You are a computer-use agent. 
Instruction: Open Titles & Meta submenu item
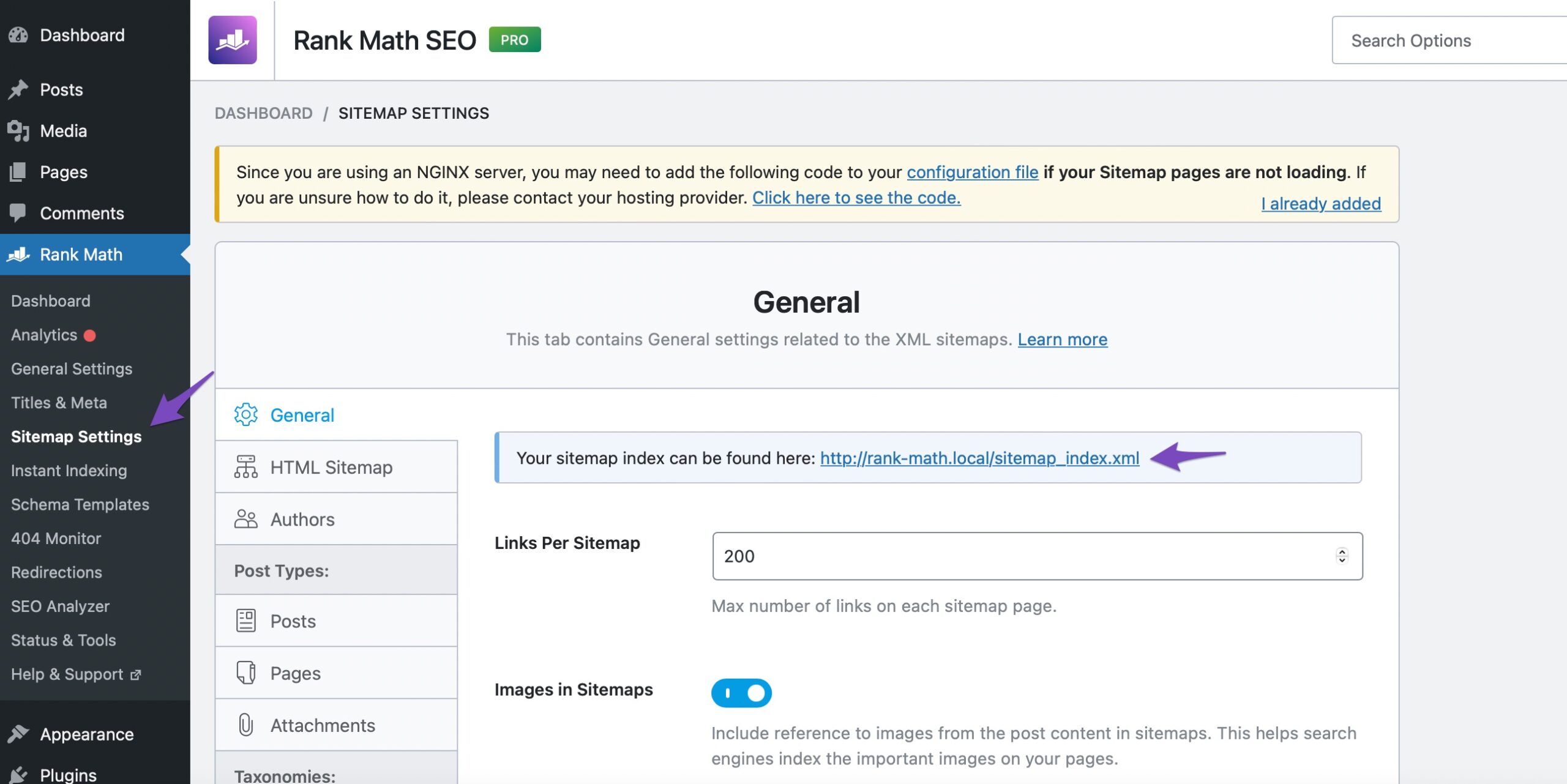tap(59, 402)
